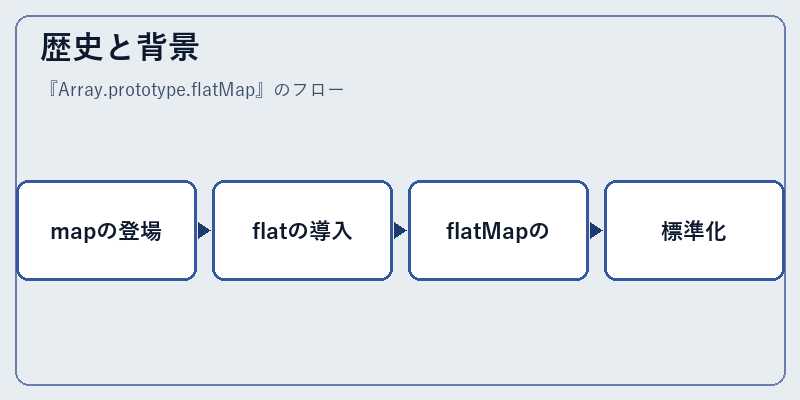Screen dimensions: 800x400
Task: Click the empty panel area below the flow boxes
Action: [x=401, y=332]
